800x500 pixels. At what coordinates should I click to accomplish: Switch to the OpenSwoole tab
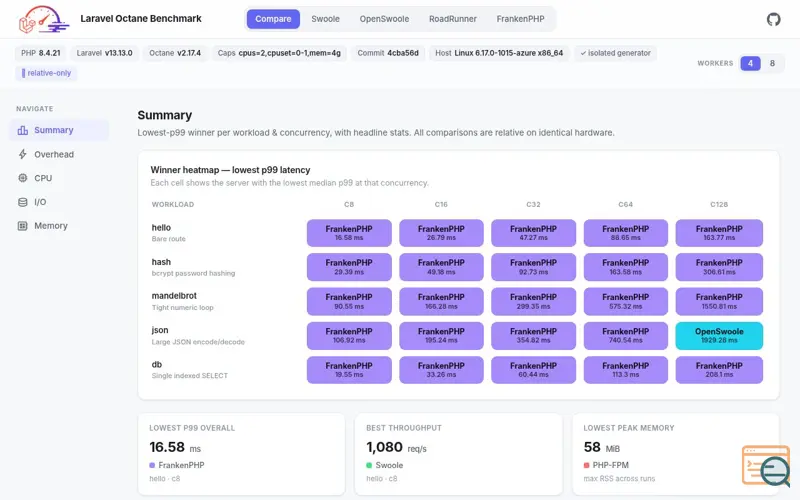(384, 19)
